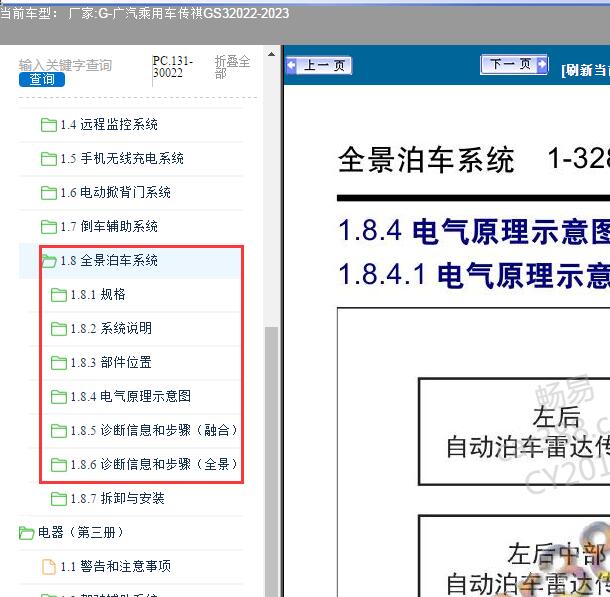Open folder icon of 1.7 倒车辅助系统

49,227
